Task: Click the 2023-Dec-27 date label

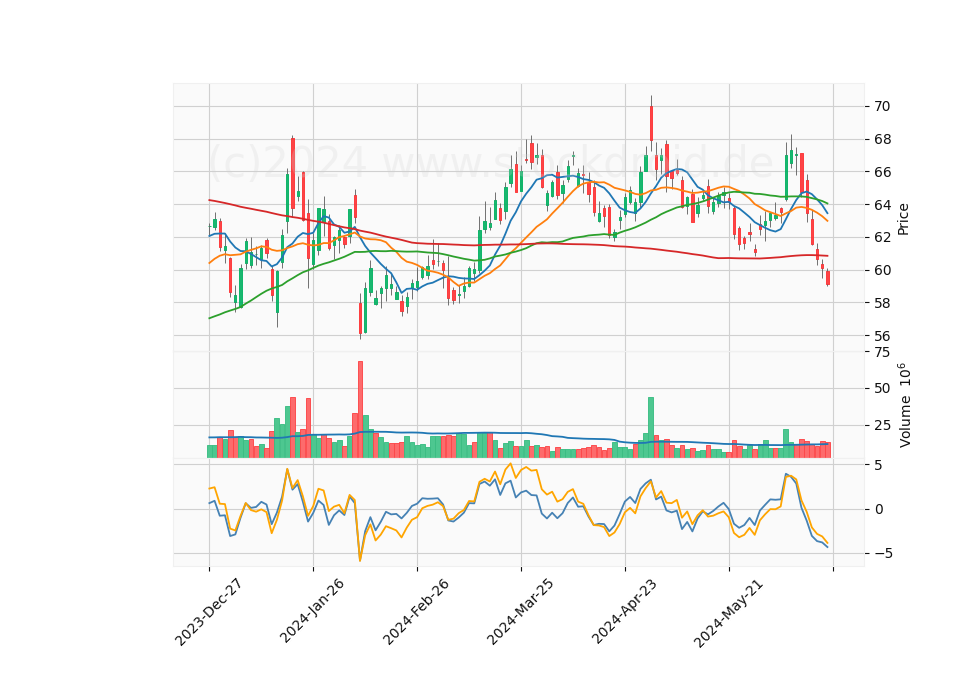Action: (209, 612)
